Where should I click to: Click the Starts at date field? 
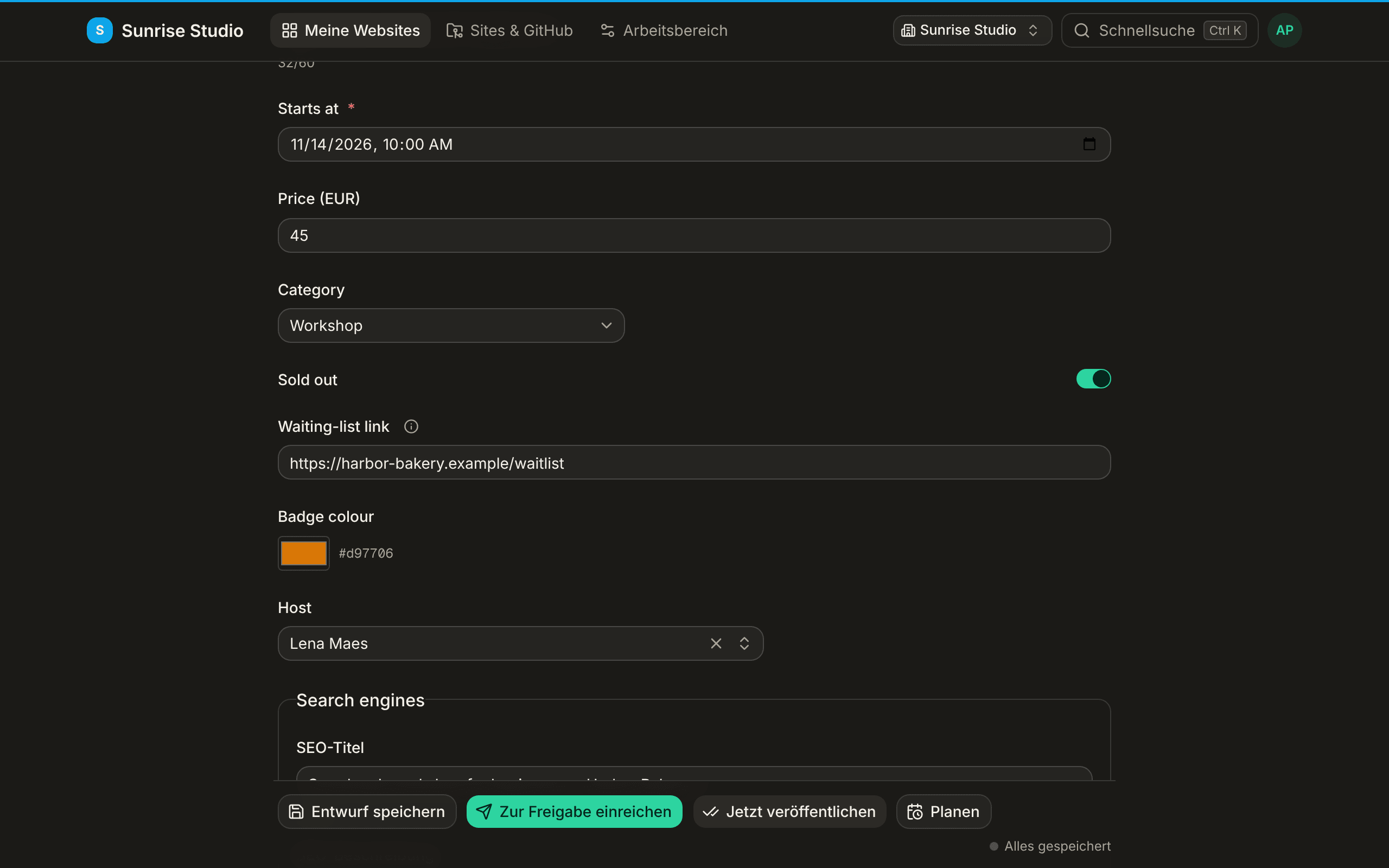[x=694, y=144]
